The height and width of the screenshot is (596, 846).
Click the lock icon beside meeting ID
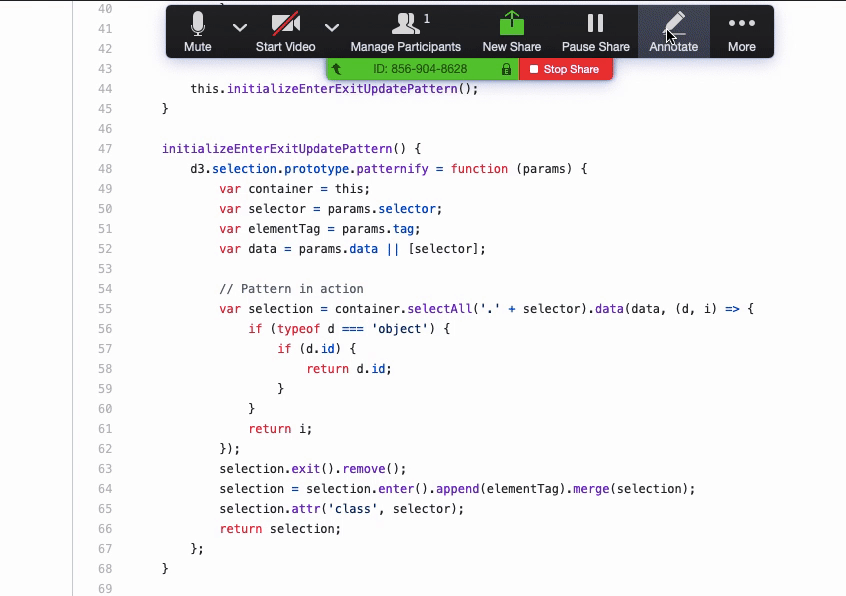[x=506, y=69]
